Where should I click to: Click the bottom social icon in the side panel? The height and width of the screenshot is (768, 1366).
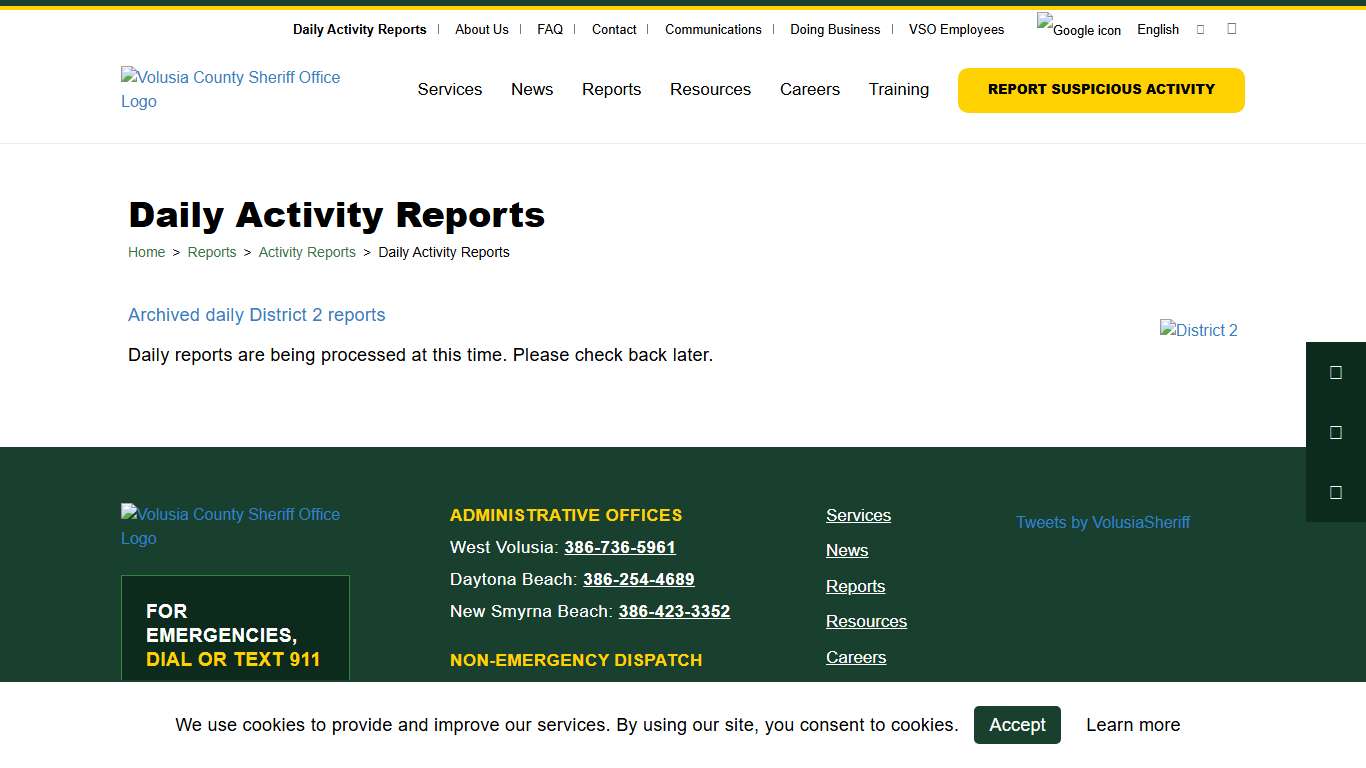(1336, 492)
